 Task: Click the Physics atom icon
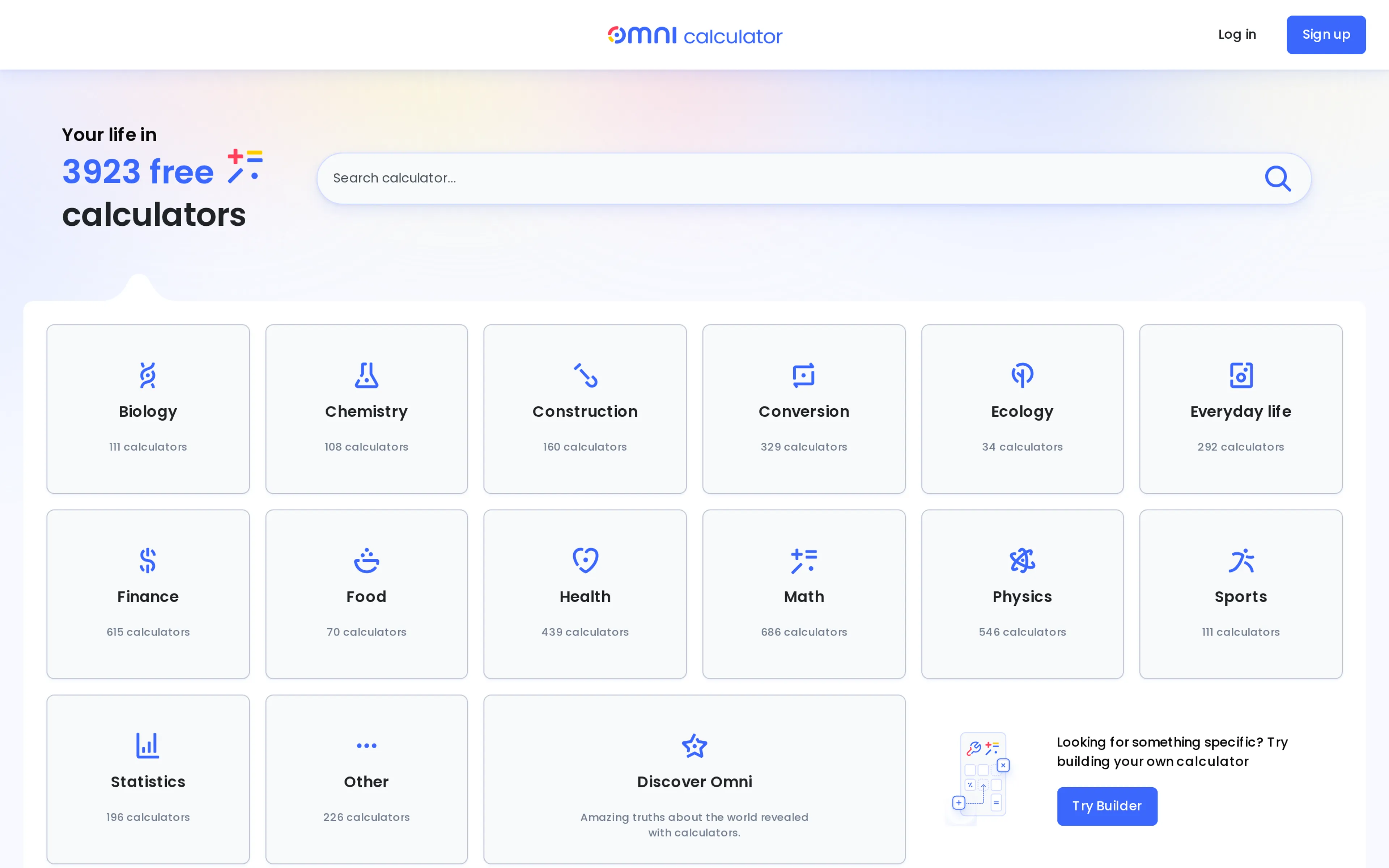(x=1022, y=560)
